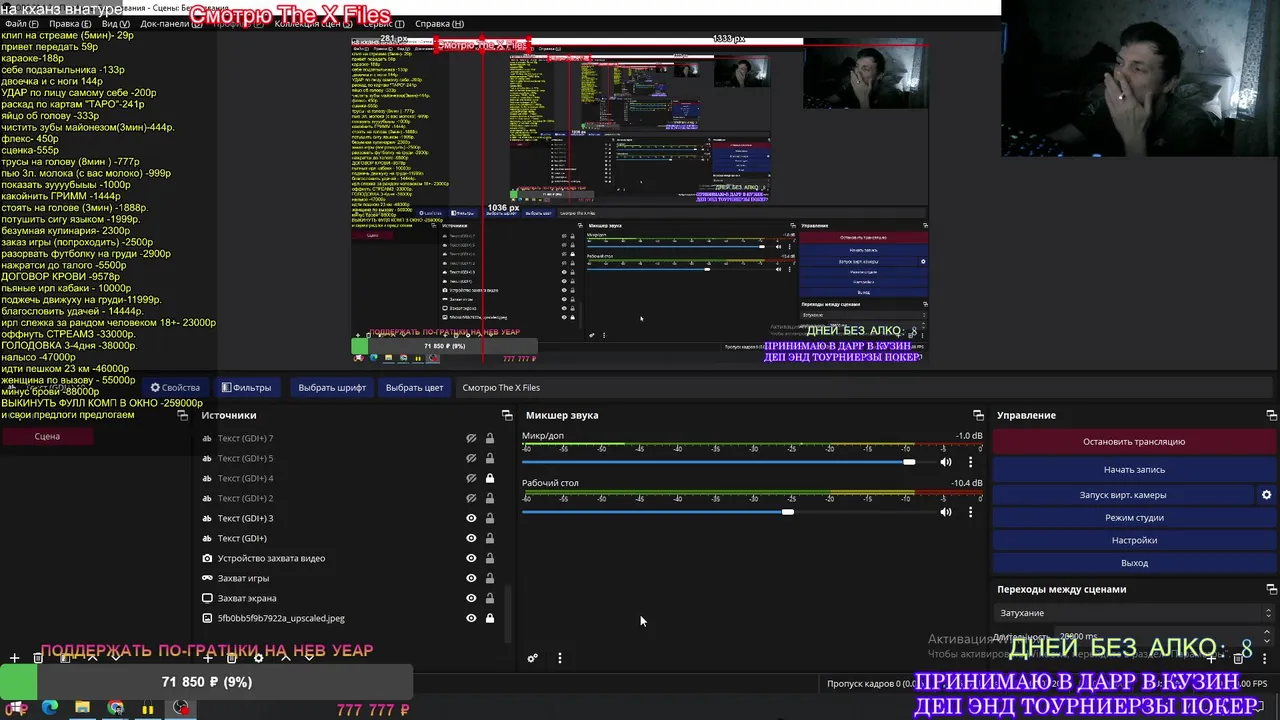Pop out the Scenes dock panel
The height and width of the screenshot is (720, 1280).
182,415
